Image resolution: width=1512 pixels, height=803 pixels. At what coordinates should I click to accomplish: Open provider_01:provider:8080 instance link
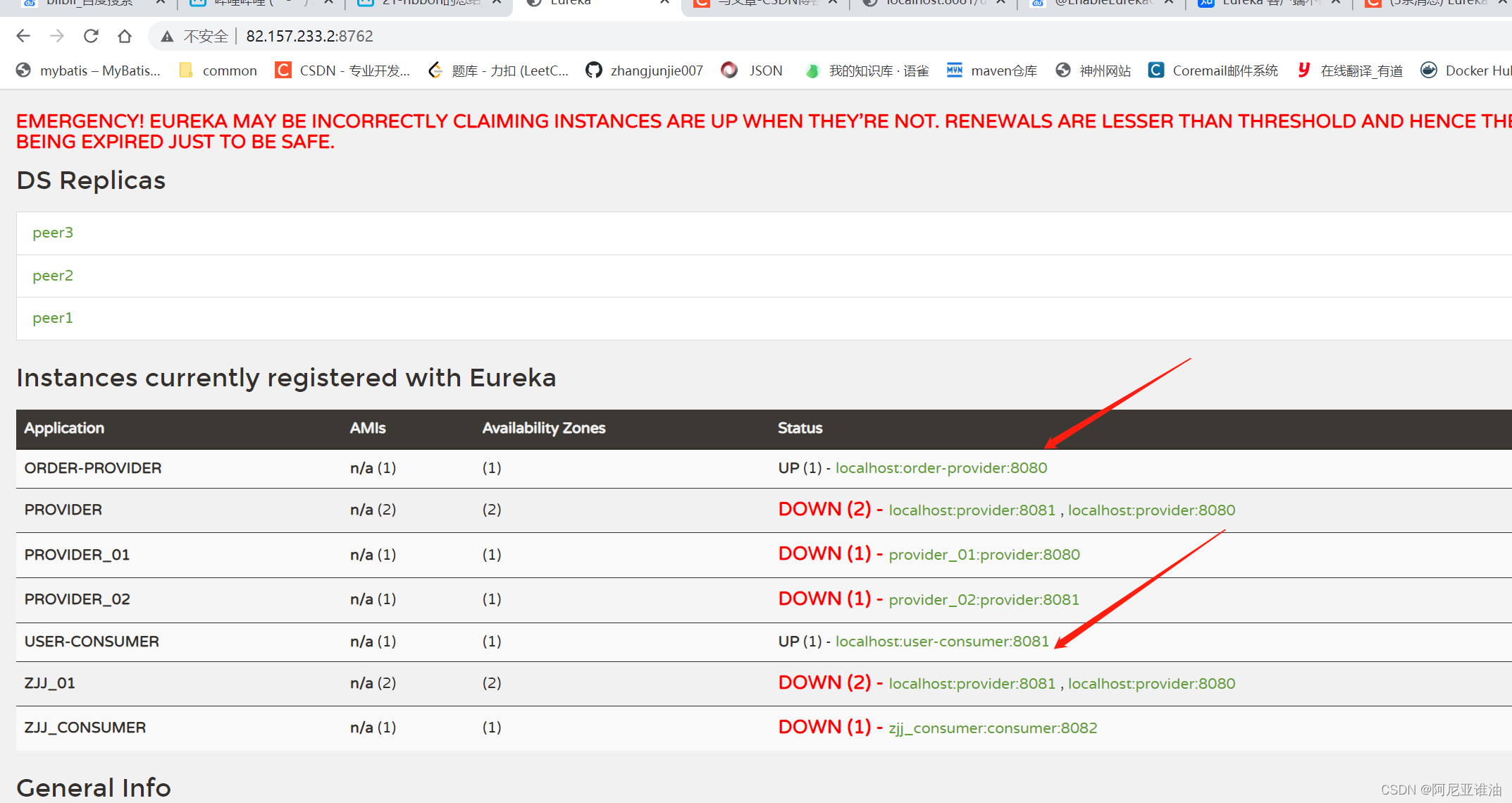pyautogui.click(x=984, y=555)
